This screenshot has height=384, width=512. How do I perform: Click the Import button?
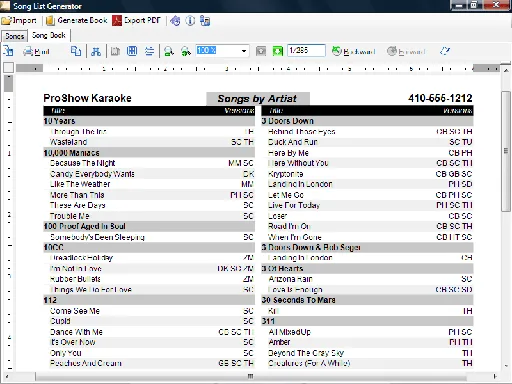[19, 21]
